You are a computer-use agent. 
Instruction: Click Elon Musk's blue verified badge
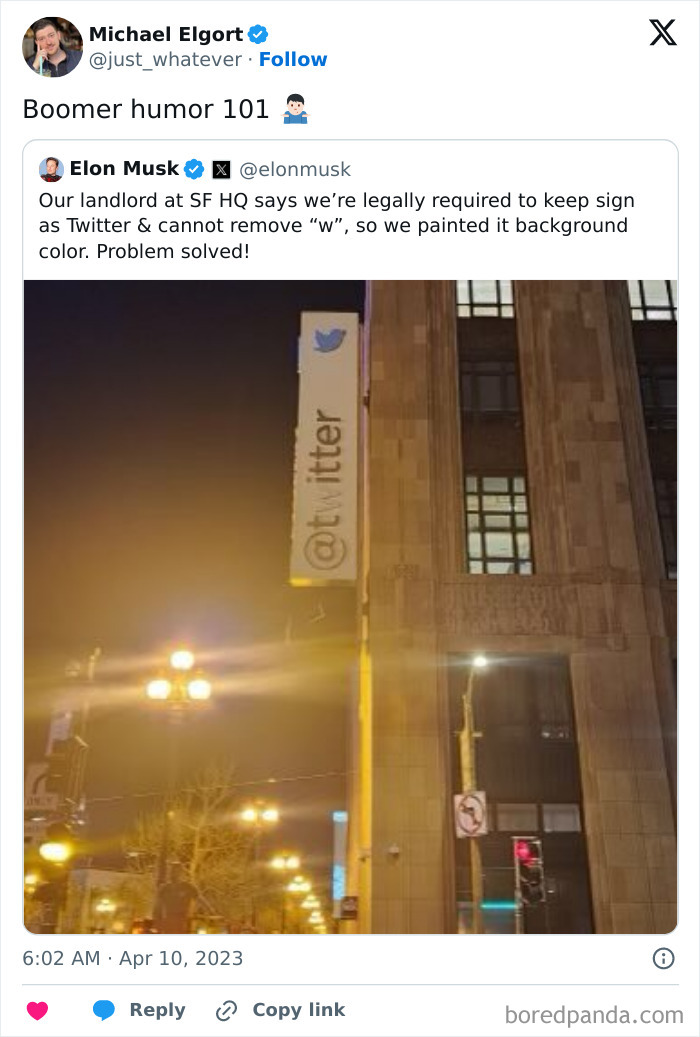(194, 169)
